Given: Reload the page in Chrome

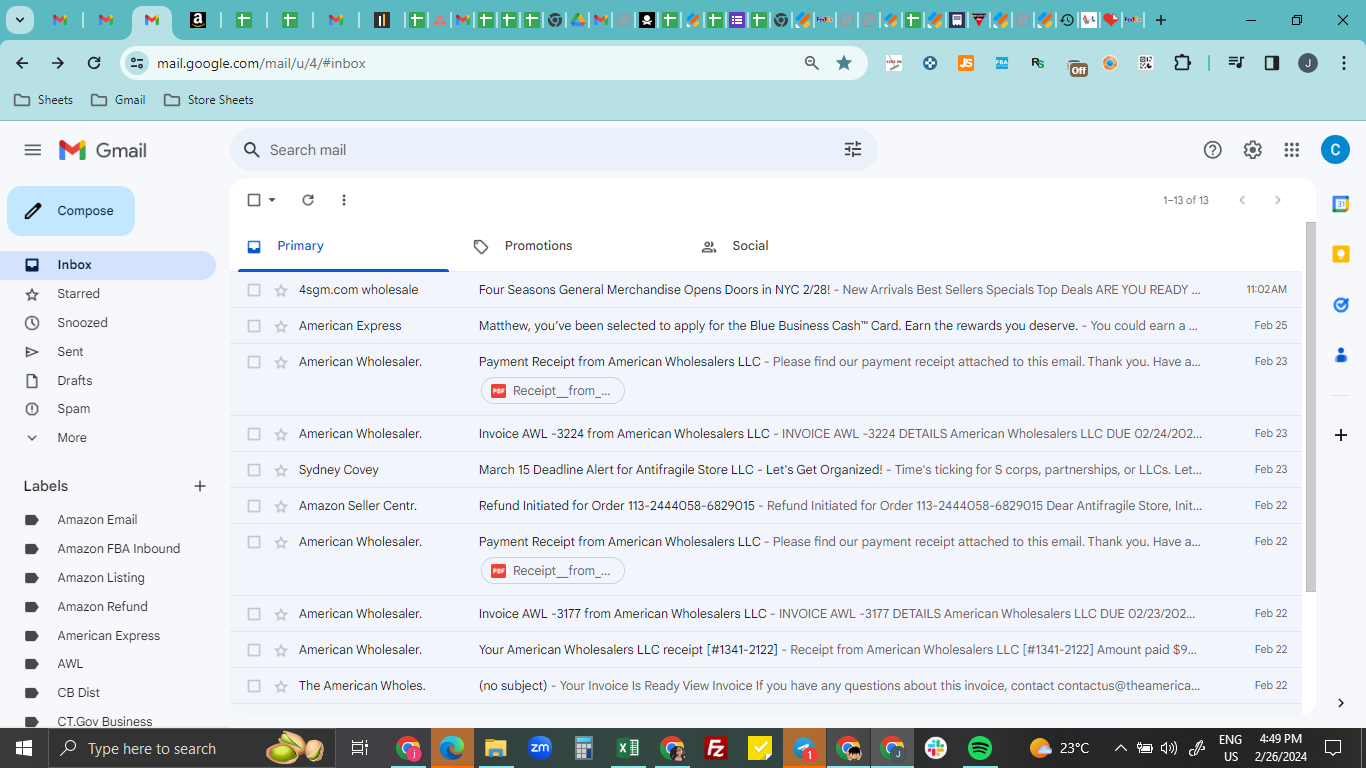Looking at the screenshot, I should coord(94,63).
